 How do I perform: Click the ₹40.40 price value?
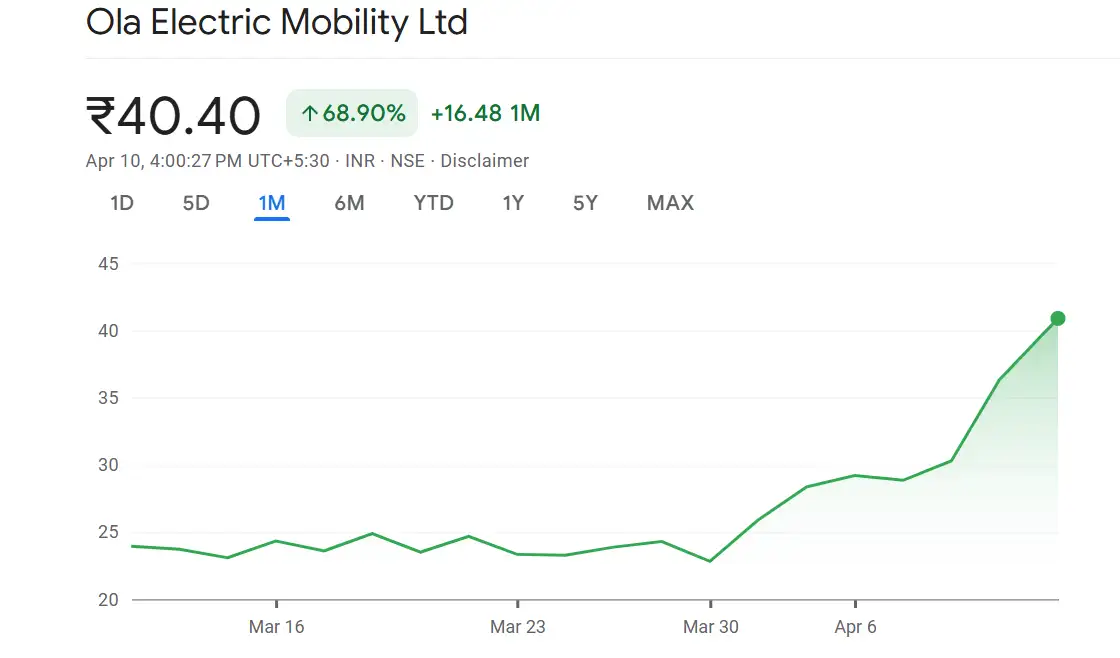[x=173, y=115]
